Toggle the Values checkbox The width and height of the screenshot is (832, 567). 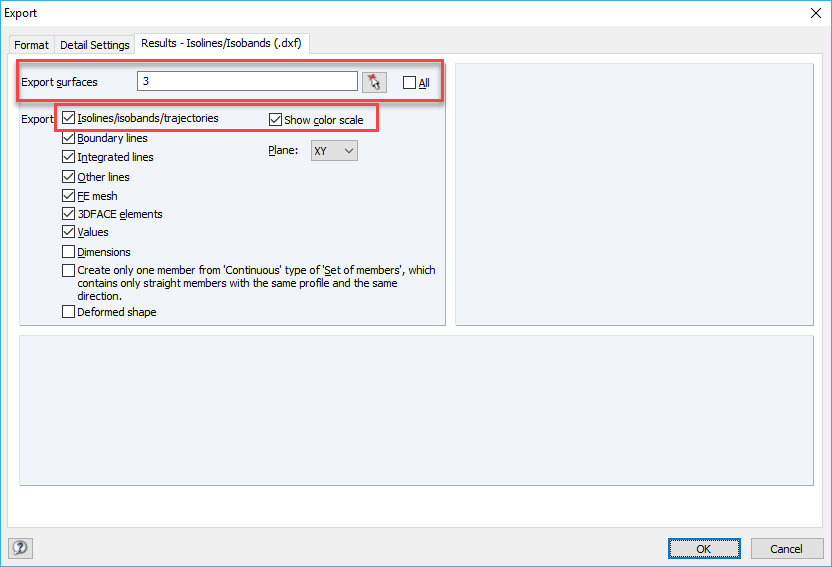68,232
